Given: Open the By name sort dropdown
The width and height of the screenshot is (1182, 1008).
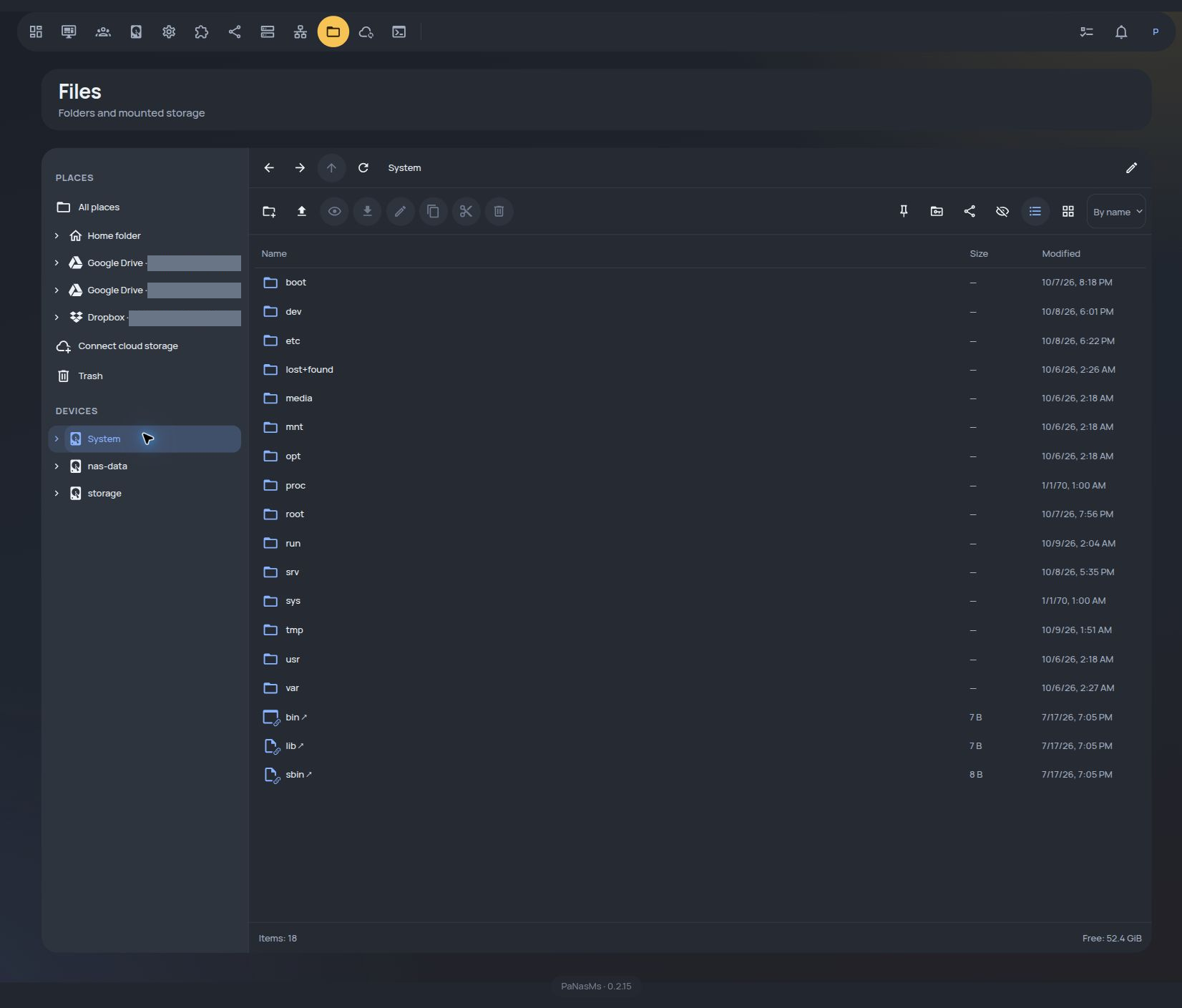Looking at the screenshot, I should point(1116,211).
